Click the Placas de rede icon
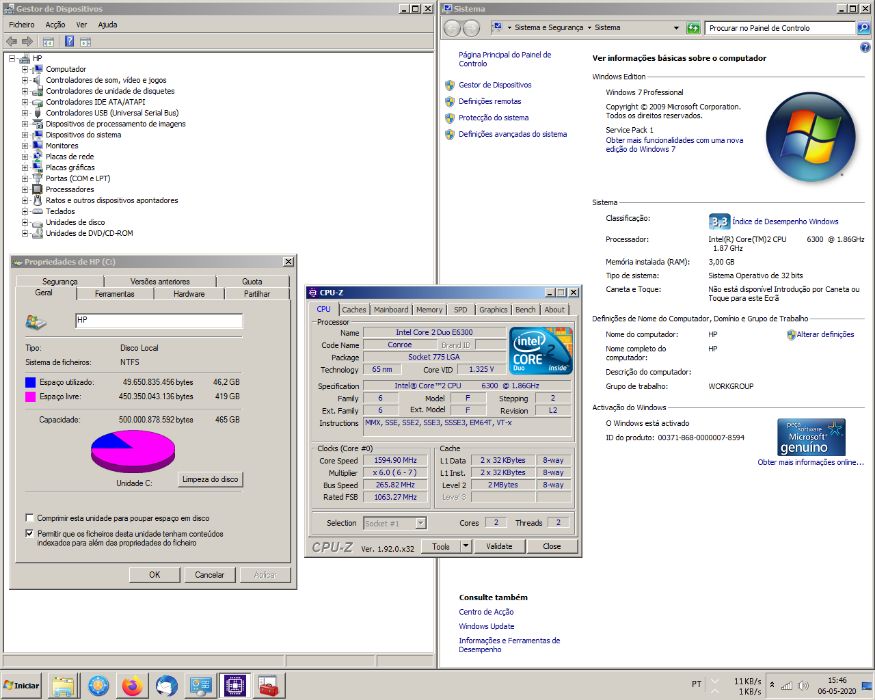This screenshot has height=700, width=875. tap(37, 156)
